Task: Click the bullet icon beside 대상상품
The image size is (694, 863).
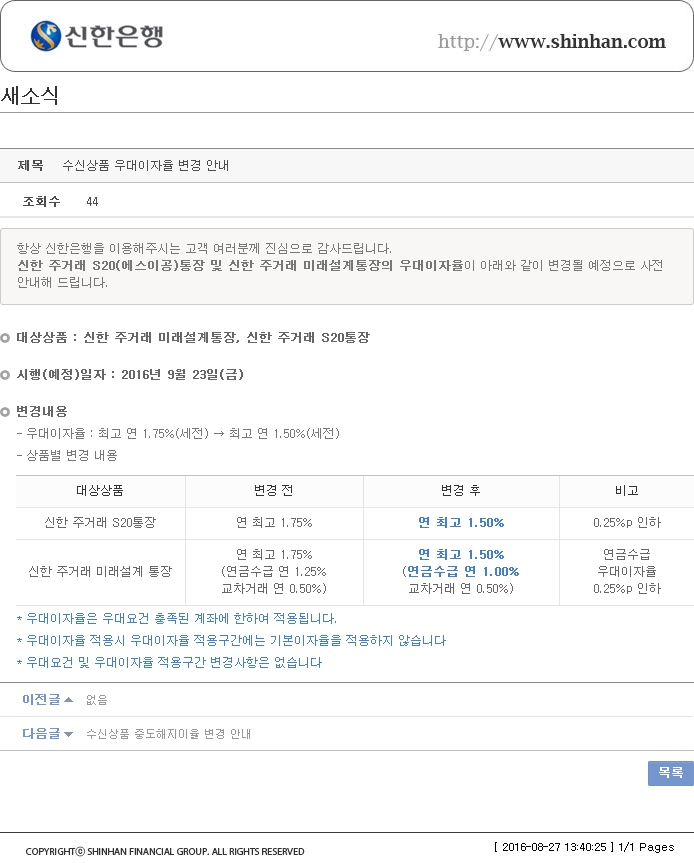Action: [6, 338]
